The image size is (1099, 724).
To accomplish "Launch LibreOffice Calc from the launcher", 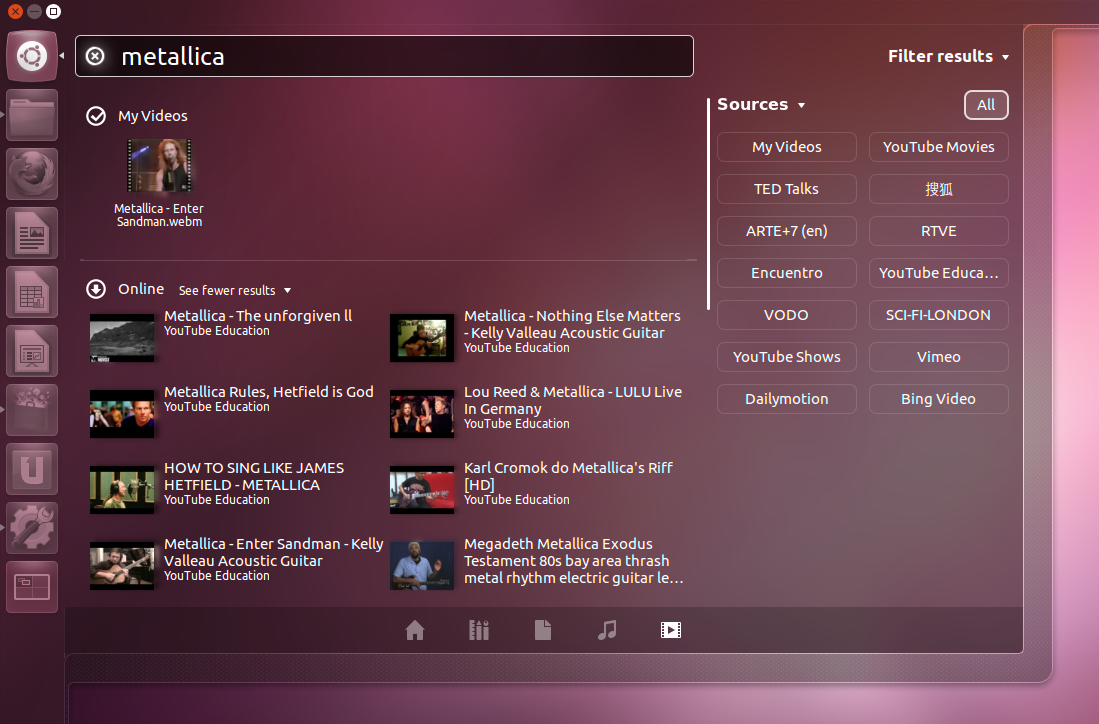I will pyautogui.click(x=32, y=292).
